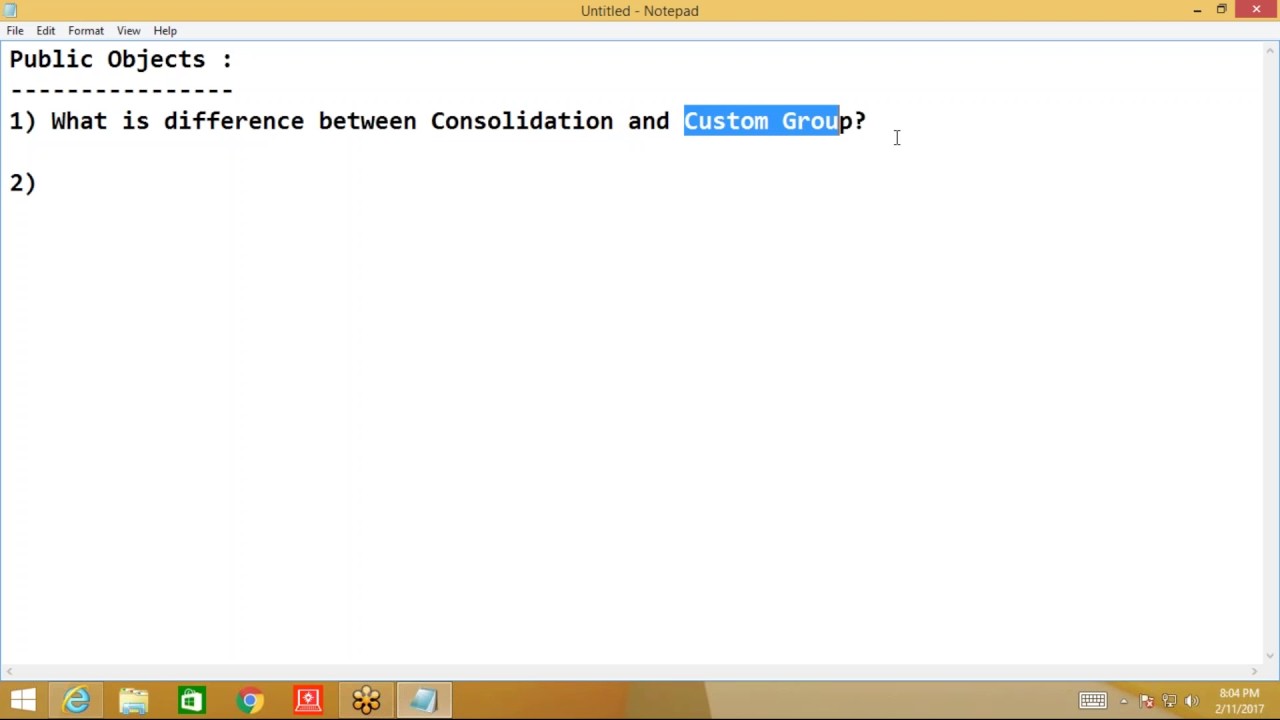The width and height of the screenshot is (1280, 720).
Task: Close the Notepad window
Action: pos(1256,10)
